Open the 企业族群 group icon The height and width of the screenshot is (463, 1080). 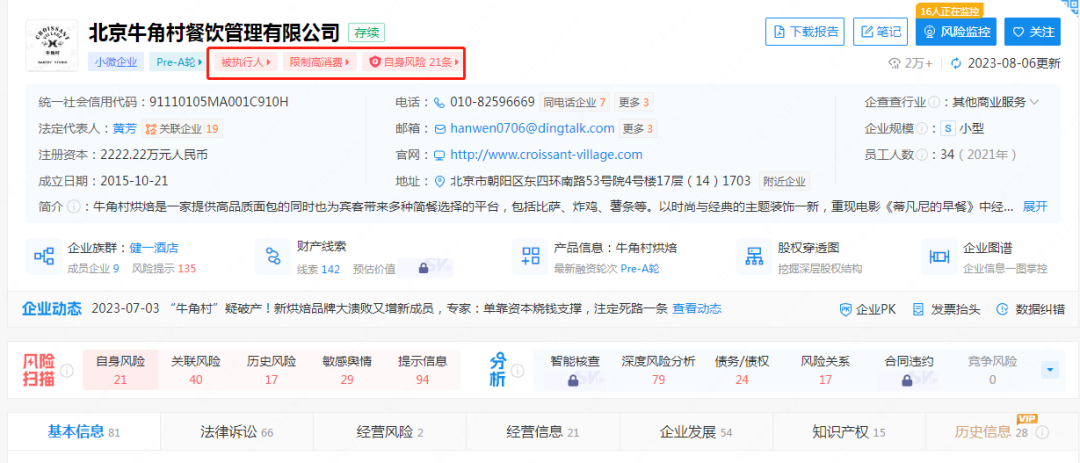pyautogui.click(x=44, y=257)
